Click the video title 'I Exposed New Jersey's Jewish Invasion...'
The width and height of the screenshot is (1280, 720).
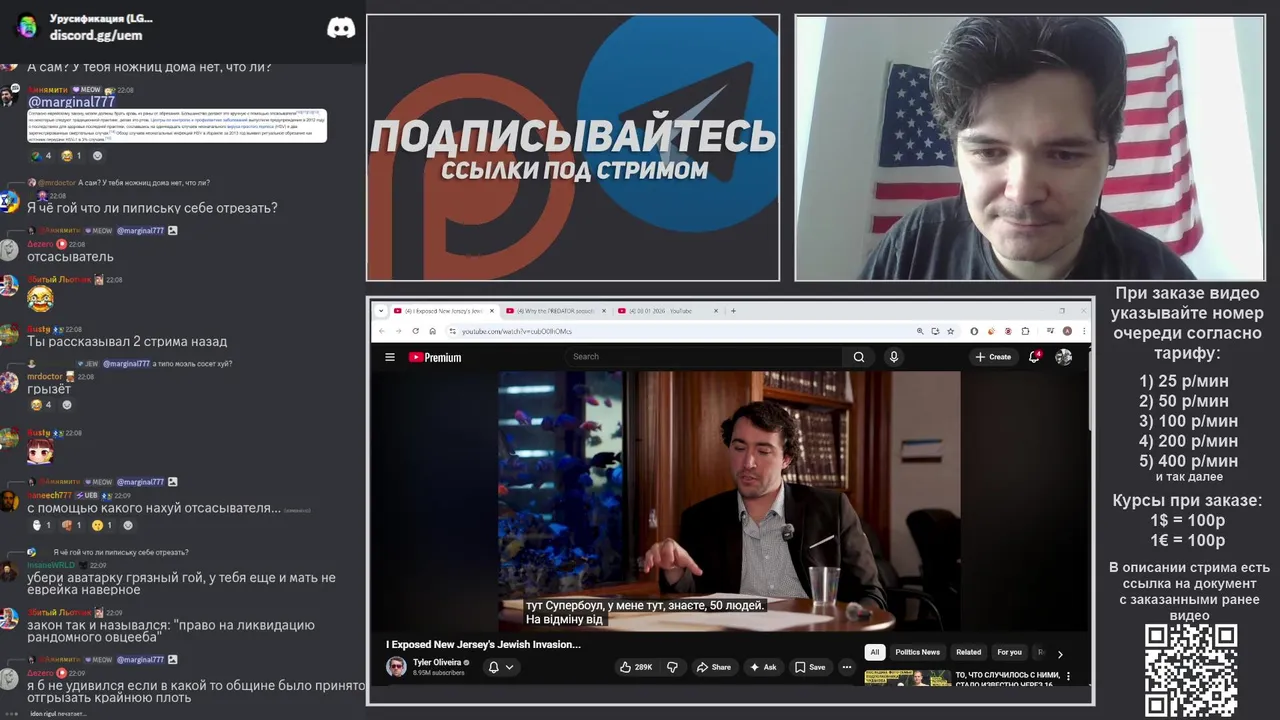coord(483,645)
